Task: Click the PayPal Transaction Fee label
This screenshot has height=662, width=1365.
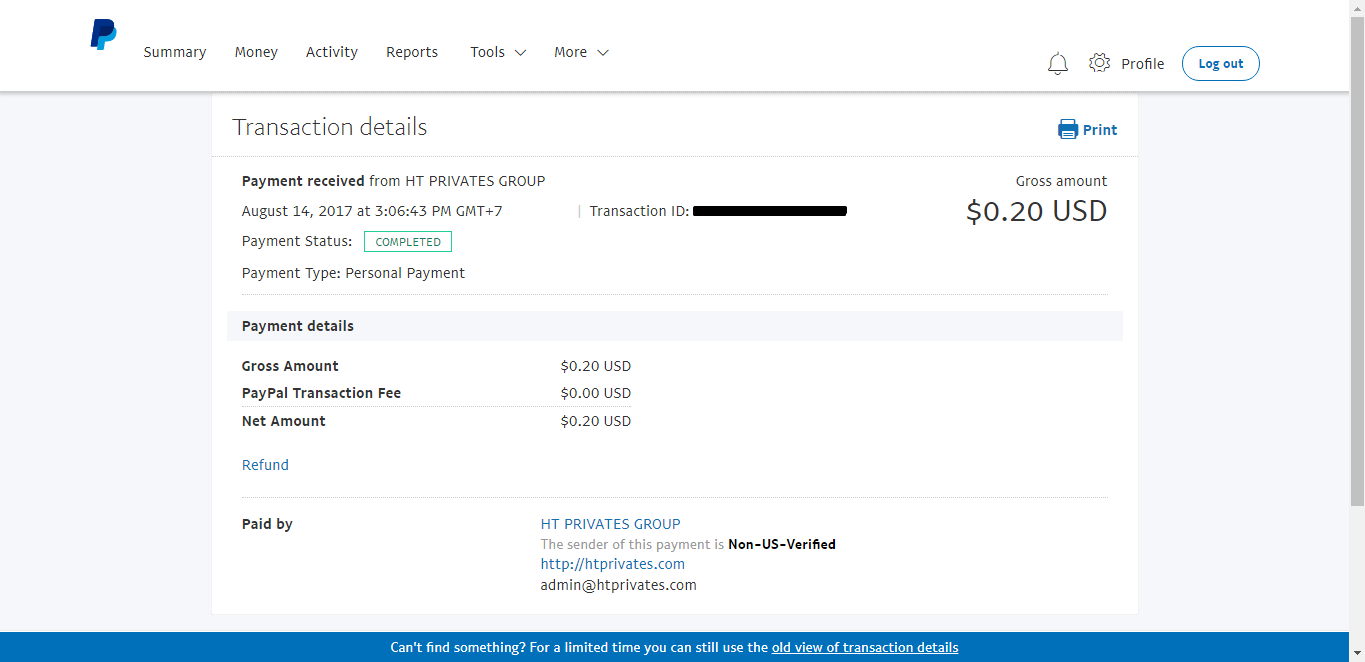Action: (x=321, y=393)
